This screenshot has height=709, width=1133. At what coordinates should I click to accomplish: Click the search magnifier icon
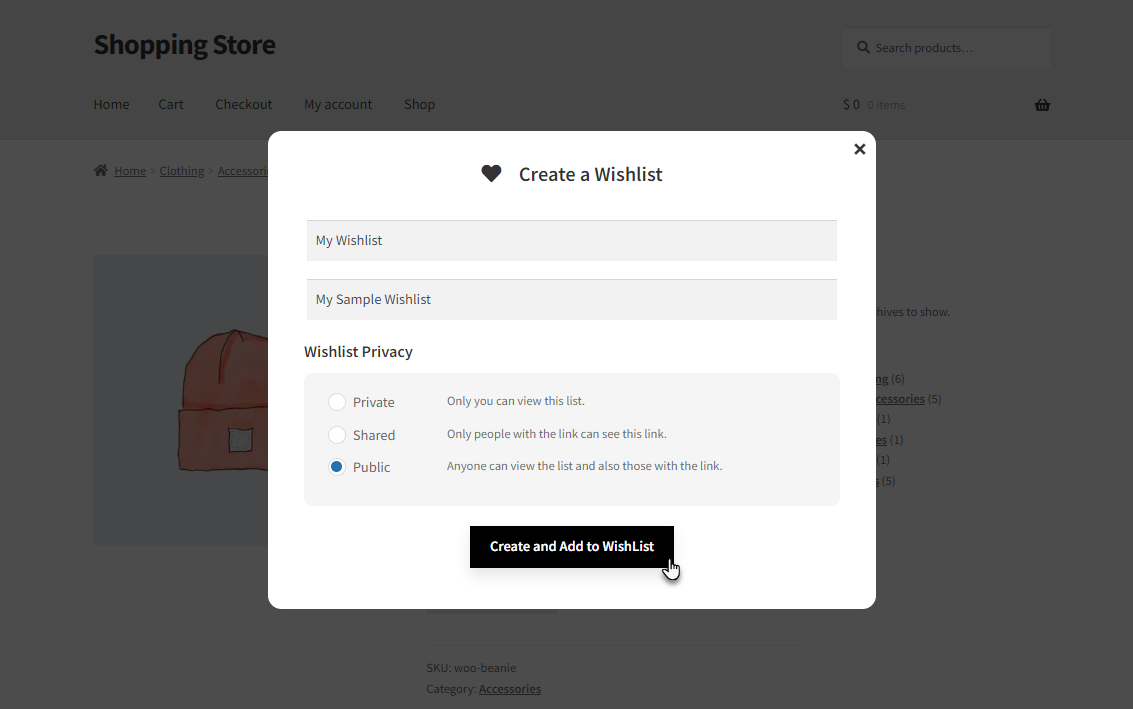pyautogui.click(x=863, y=48)
